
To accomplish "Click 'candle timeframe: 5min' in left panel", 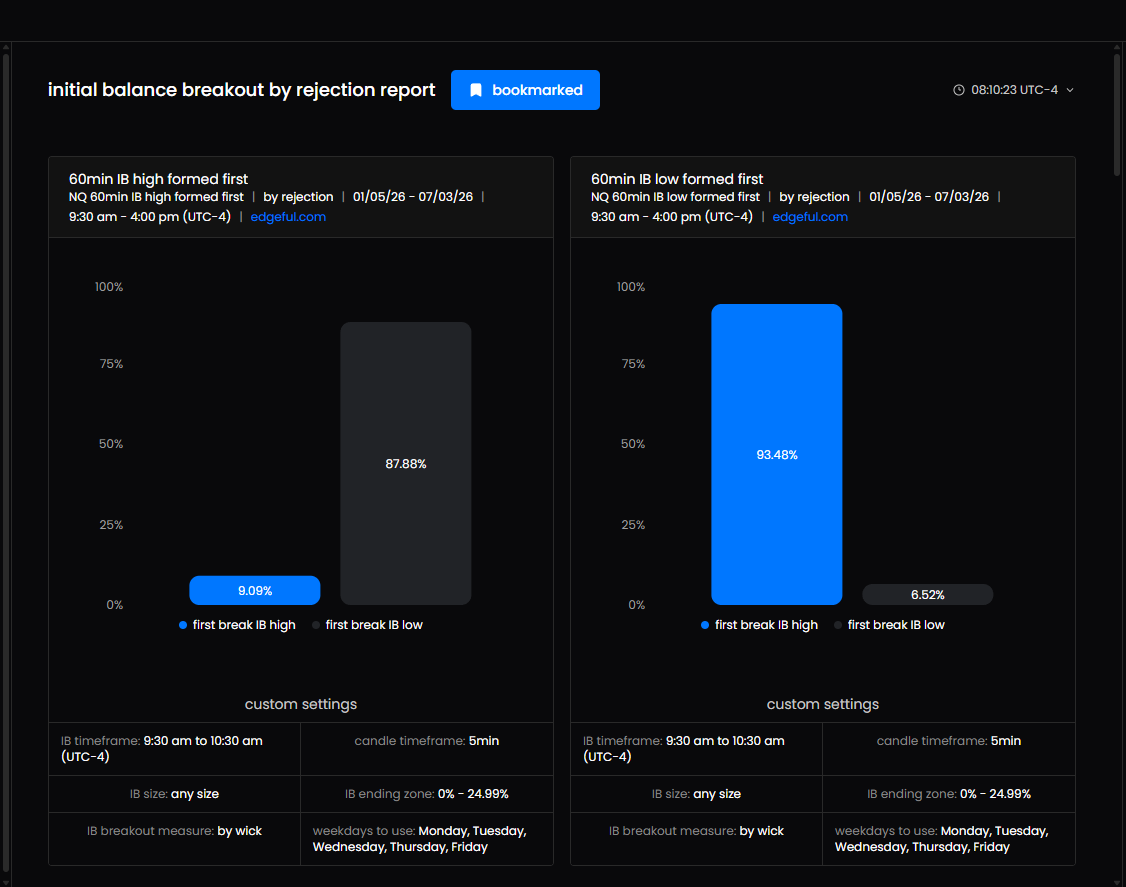I will pos(427,740).
